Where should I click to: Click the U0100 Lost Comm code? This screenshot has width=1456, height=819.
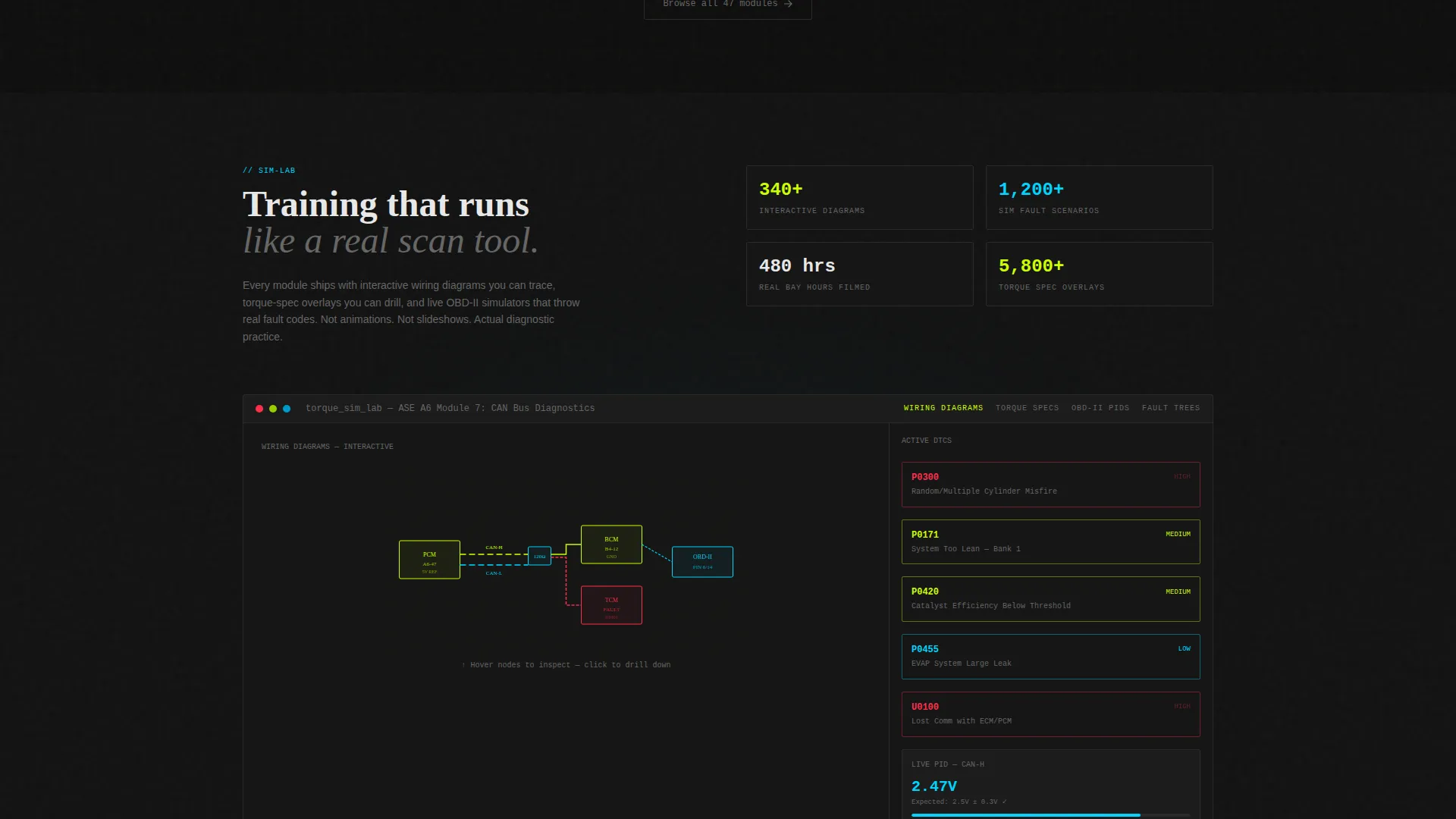pyautogui.click(x=1051, y=714)
